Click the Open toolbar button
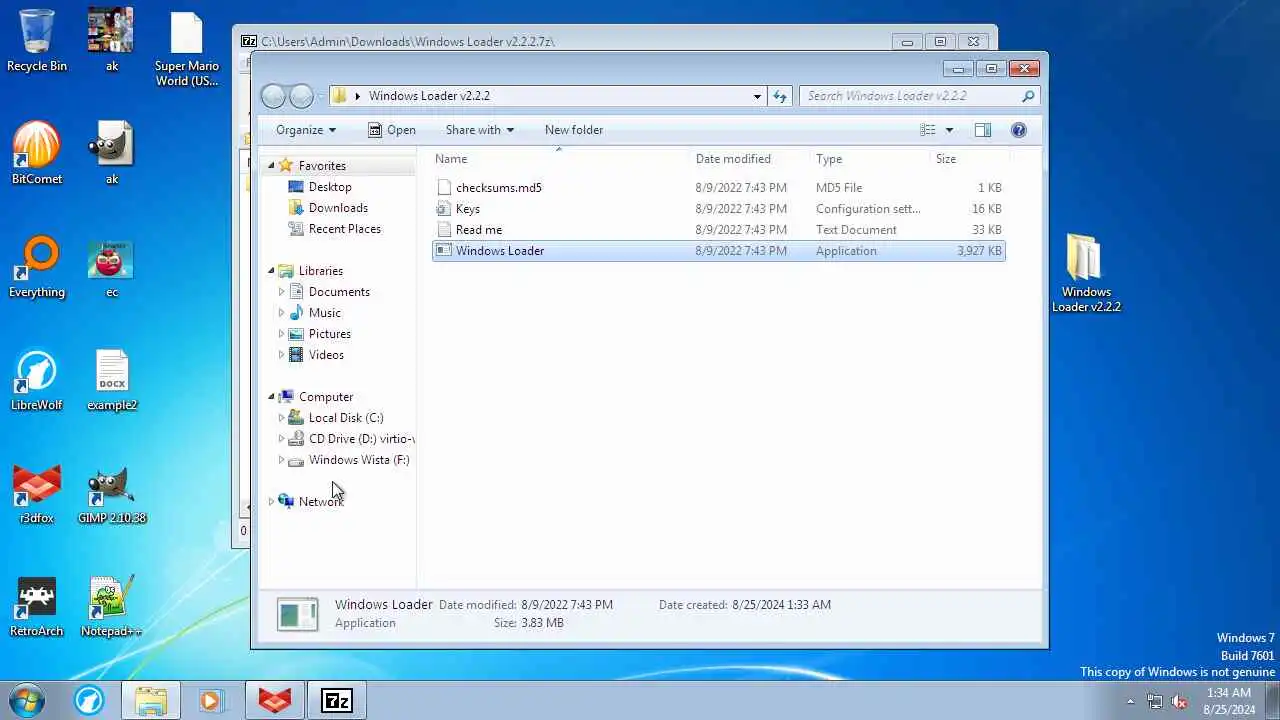1280x720 pixels. pyautogui.click(x=391, y=130)
